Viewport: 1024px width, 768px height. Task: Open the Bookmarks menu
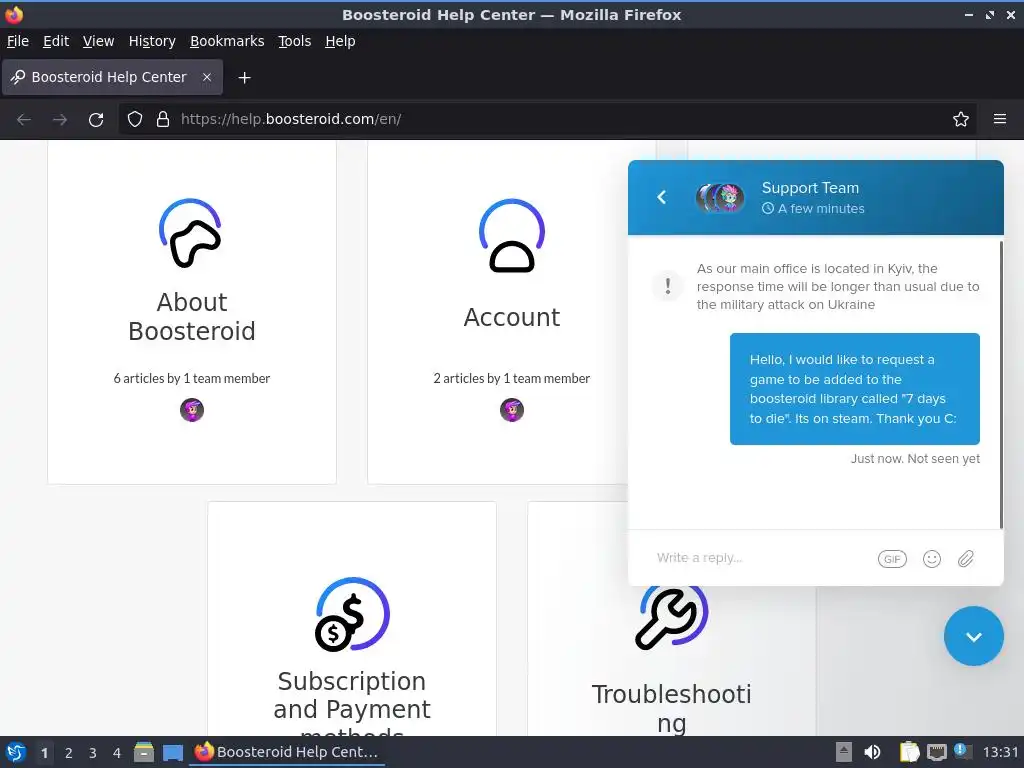[227, 41]
